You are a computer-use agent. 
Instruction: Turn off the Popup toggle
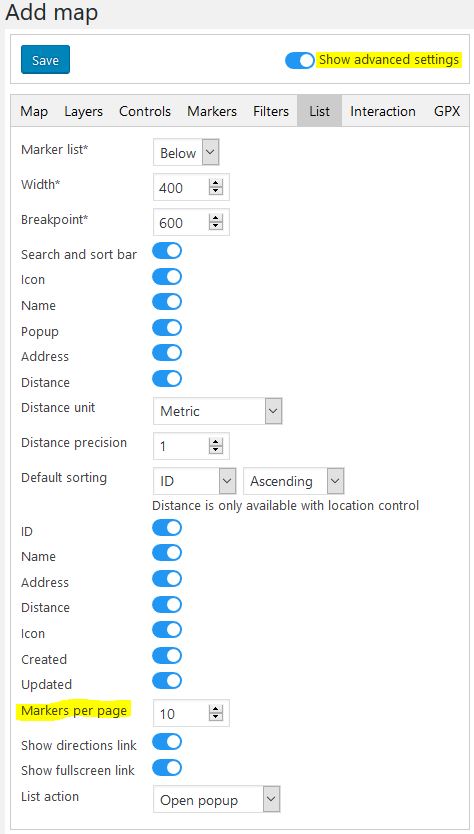click(167, 328)
